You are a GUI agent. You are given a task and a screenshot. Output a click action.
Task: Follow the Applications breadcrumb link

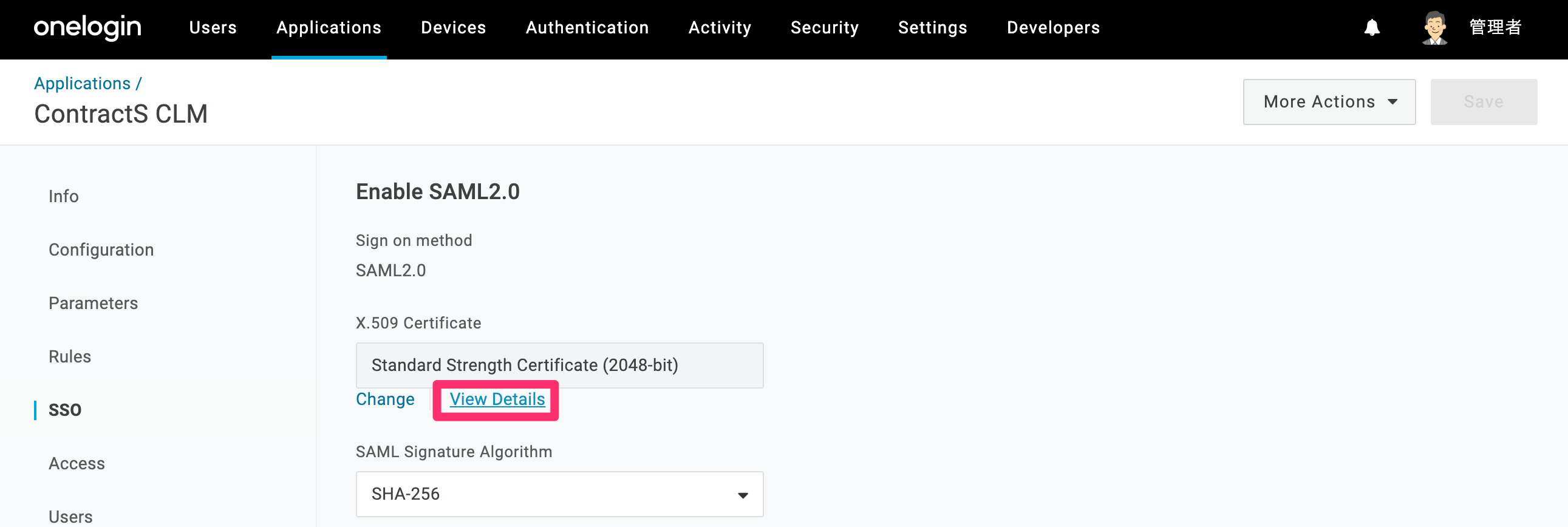pos(82,83)
